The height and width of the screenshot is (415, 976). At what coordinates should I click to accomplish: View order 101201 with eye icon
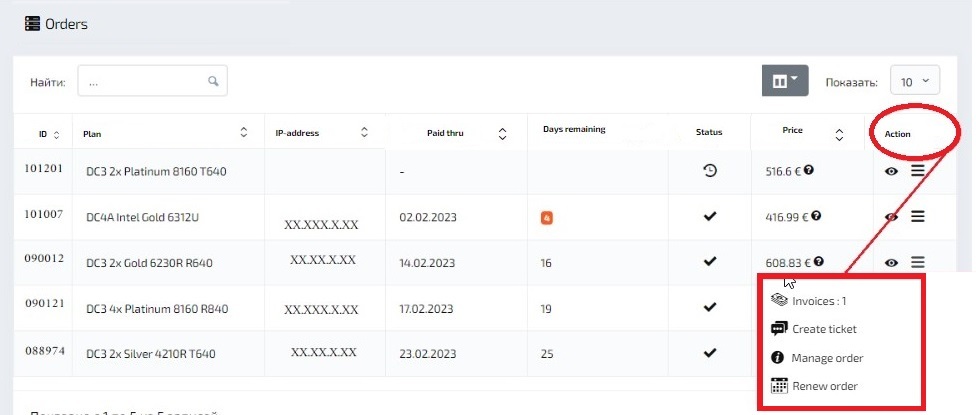[891, 172]
